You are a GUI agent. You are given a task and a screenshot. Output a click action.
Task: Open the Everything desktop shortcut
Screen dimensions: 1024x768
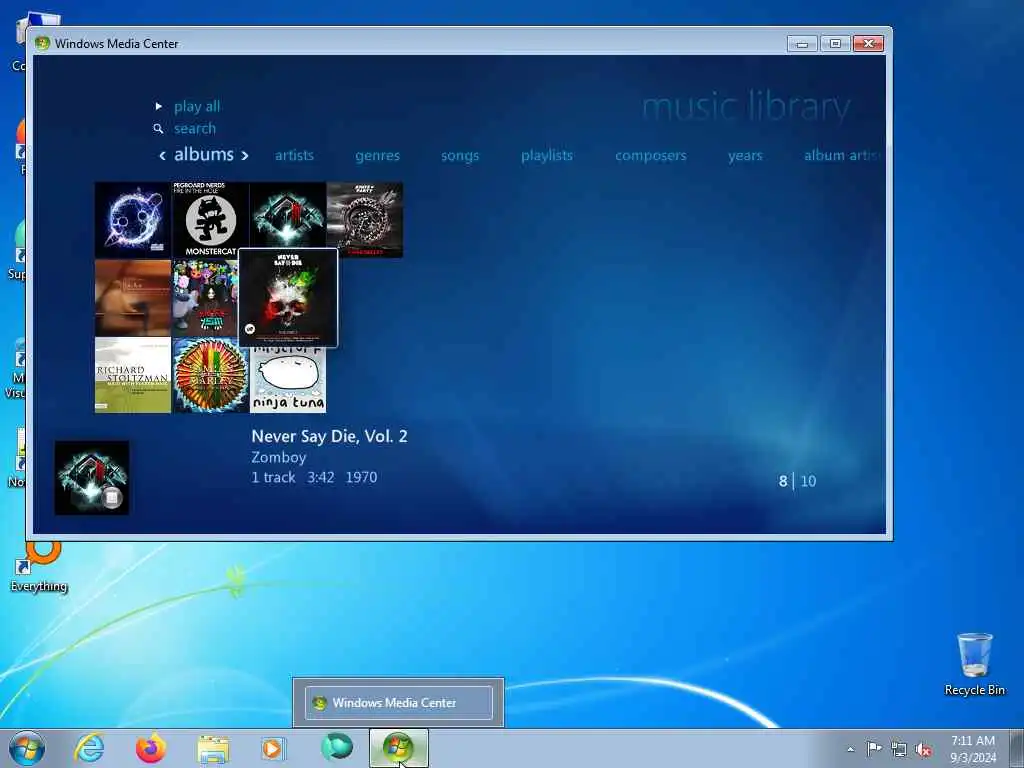[39, 567]
